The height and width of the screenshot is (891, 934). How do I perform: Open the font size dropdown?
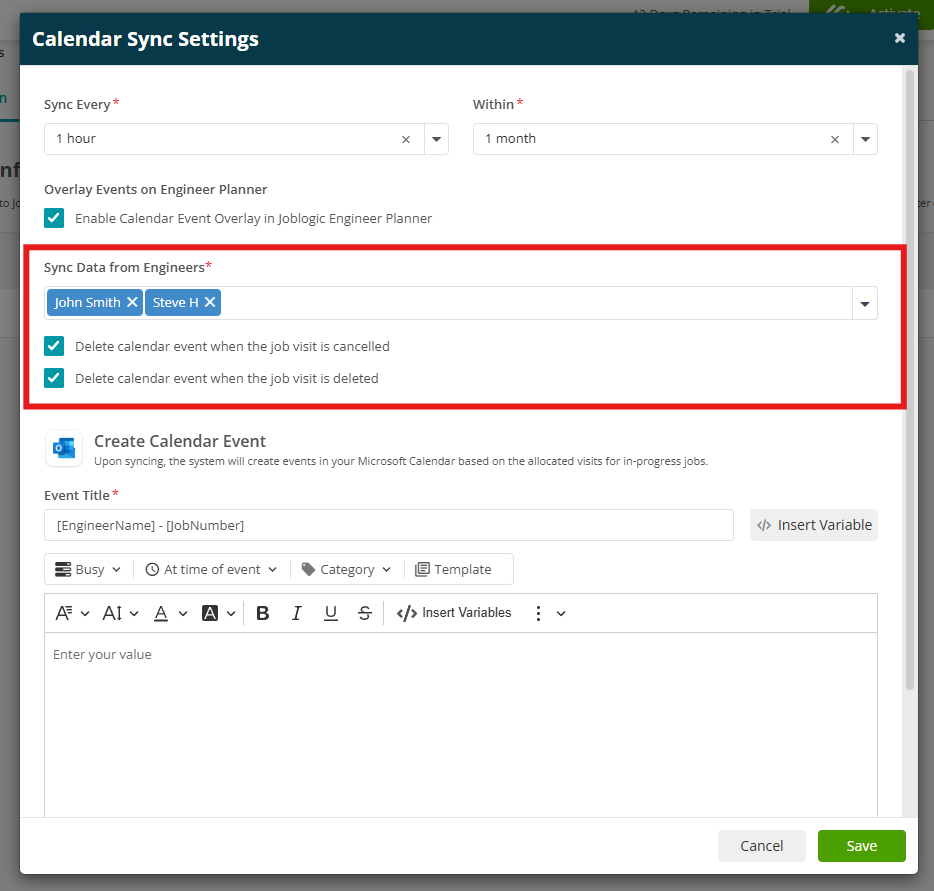pos(120,613)
